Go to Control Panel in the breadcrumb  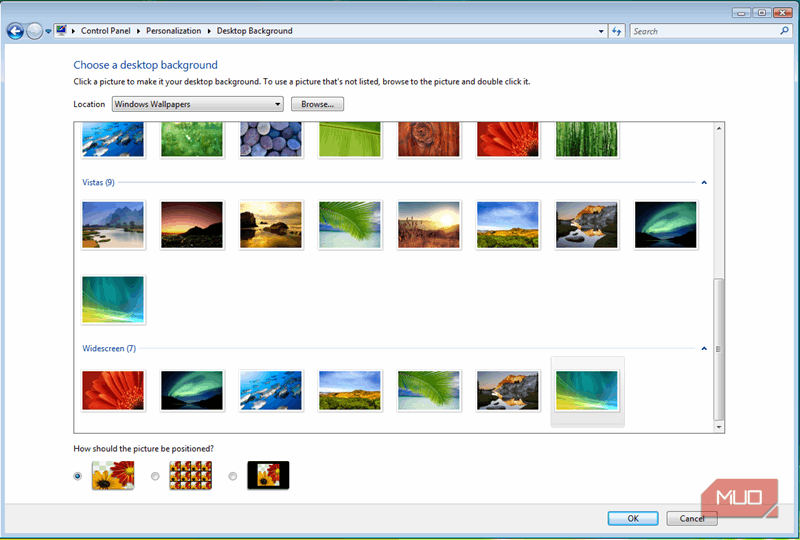[x=108, y=31]
